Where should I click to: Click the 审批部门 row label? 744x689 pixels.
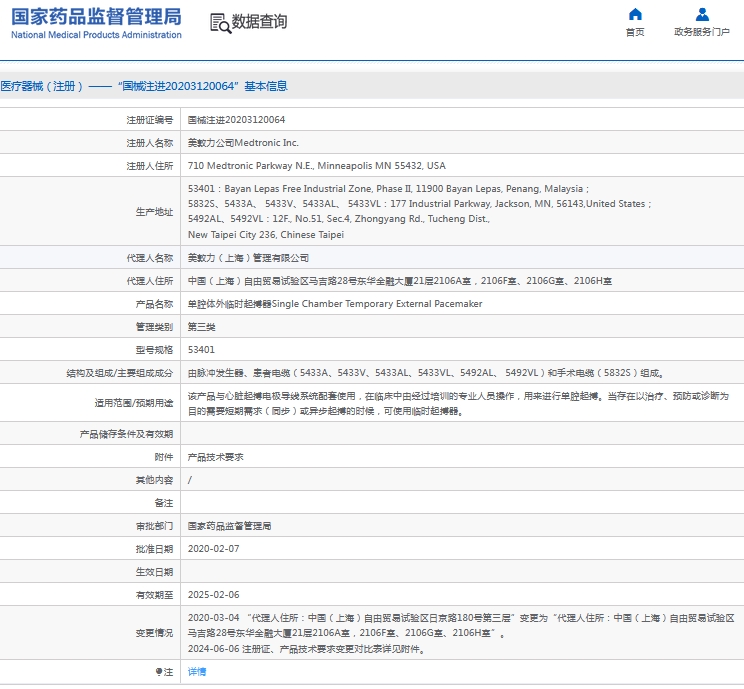point(155,526)
